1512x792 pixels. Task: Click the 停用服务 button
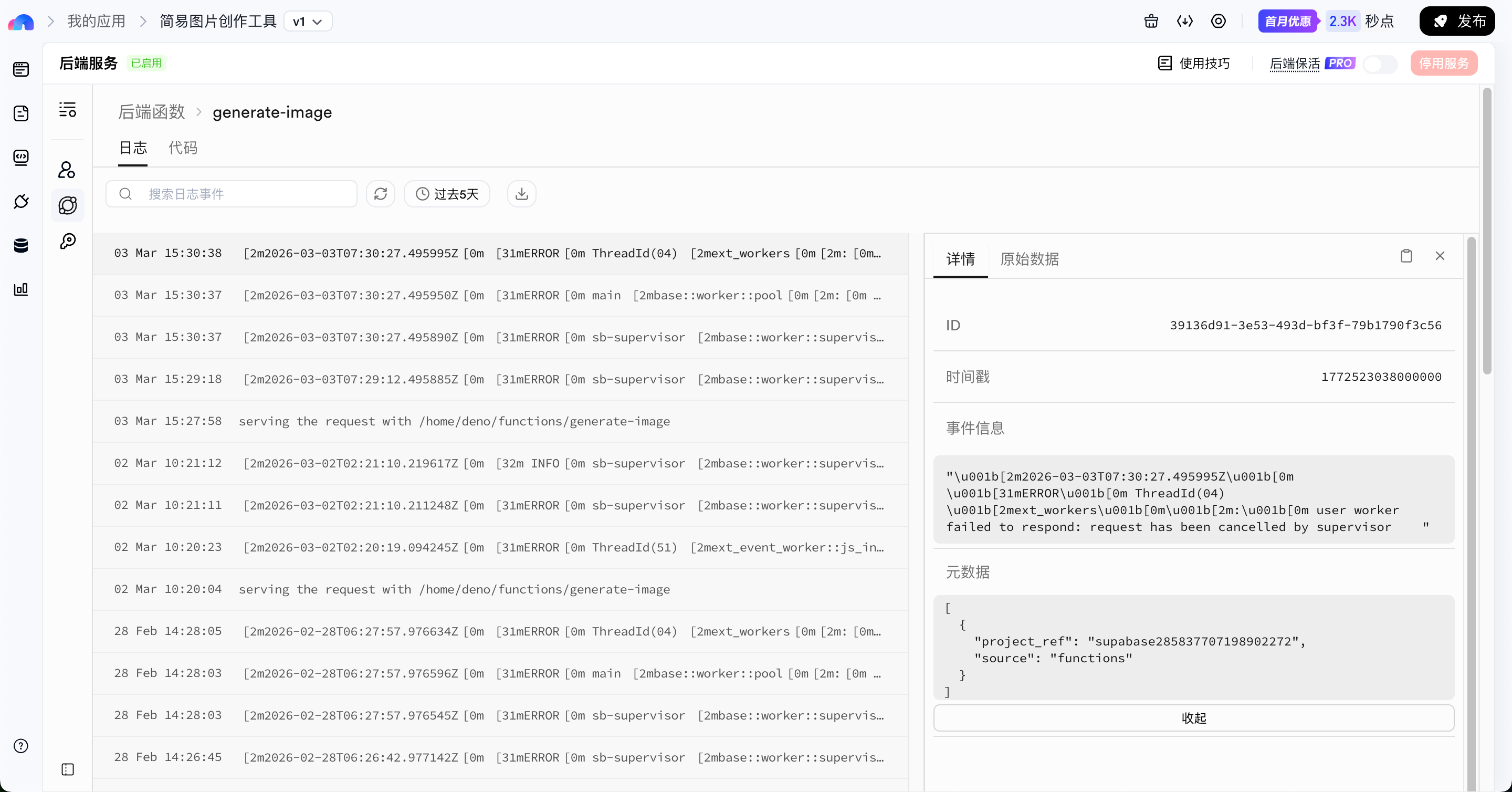tap(1444, 64)
